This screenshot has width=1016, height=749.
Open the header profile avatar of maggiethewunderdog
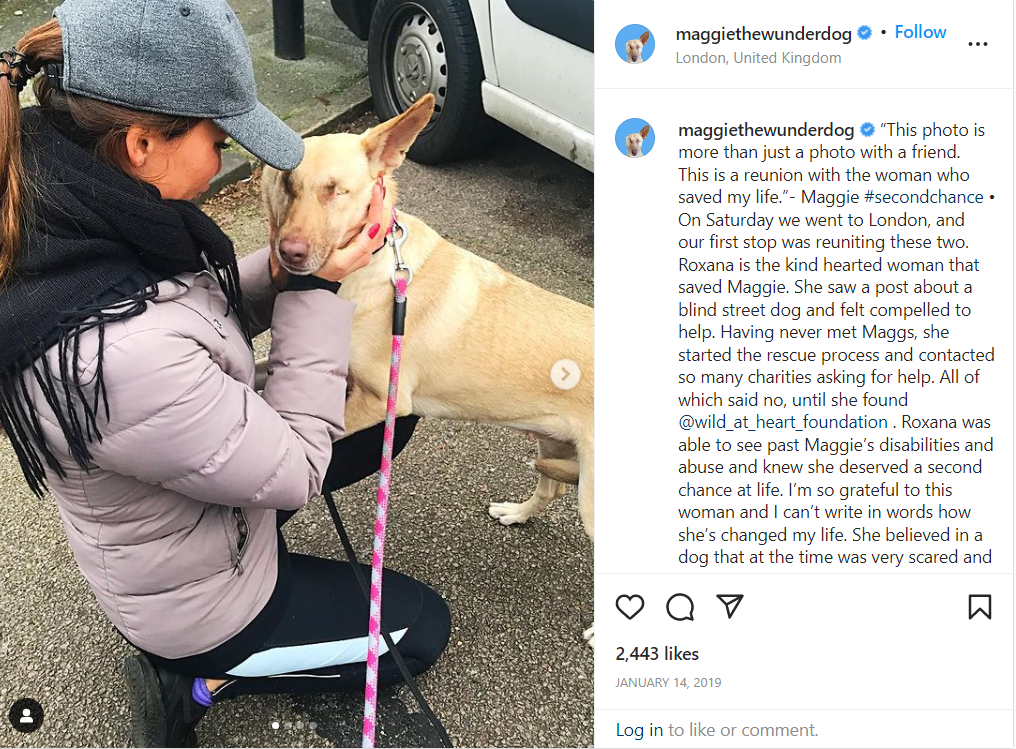coord(634,44)
